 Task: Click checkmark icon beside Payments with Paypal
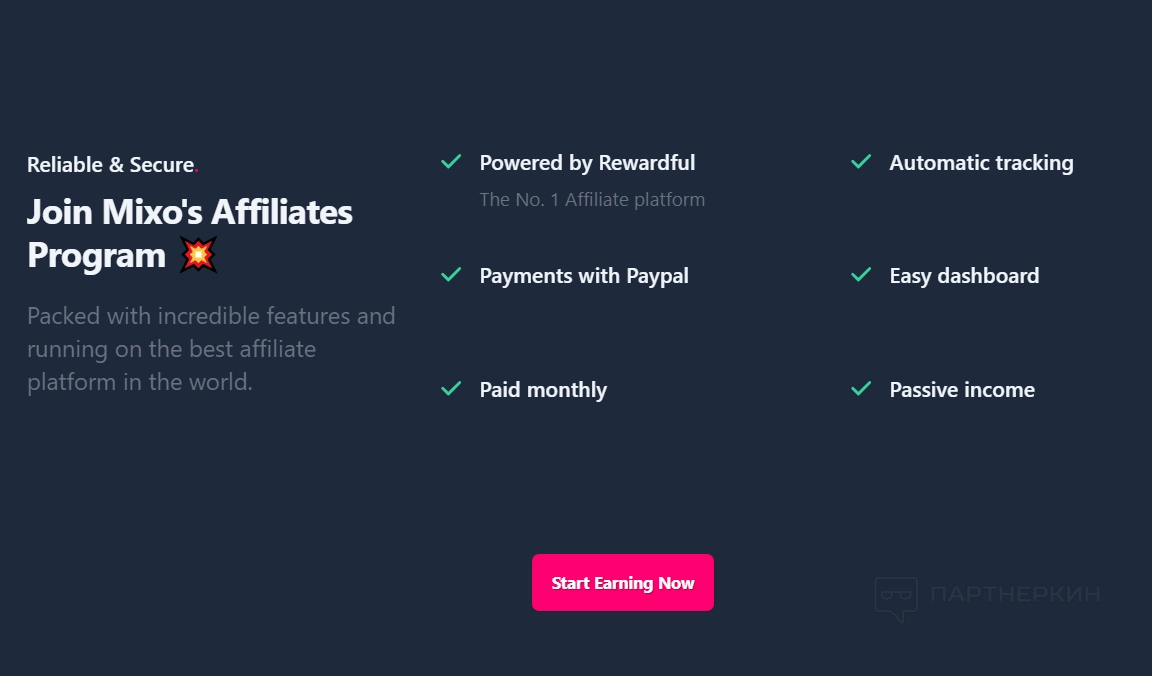coord(451,275)
